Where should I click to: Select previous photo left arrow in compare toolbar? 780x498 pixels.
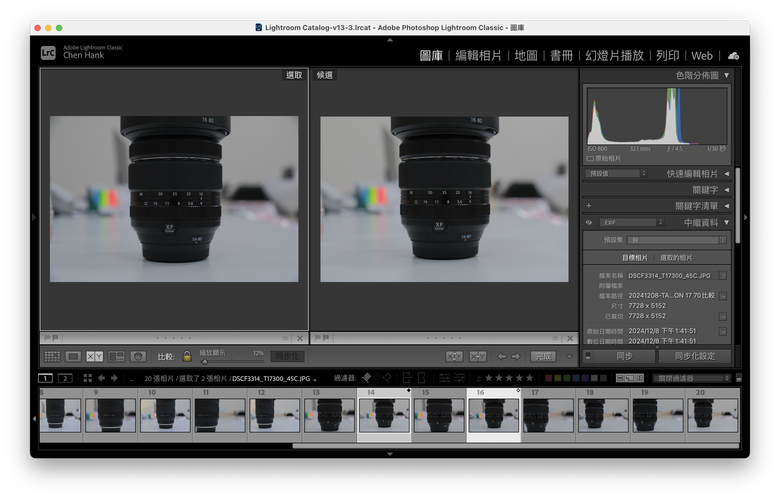(502, 356)
